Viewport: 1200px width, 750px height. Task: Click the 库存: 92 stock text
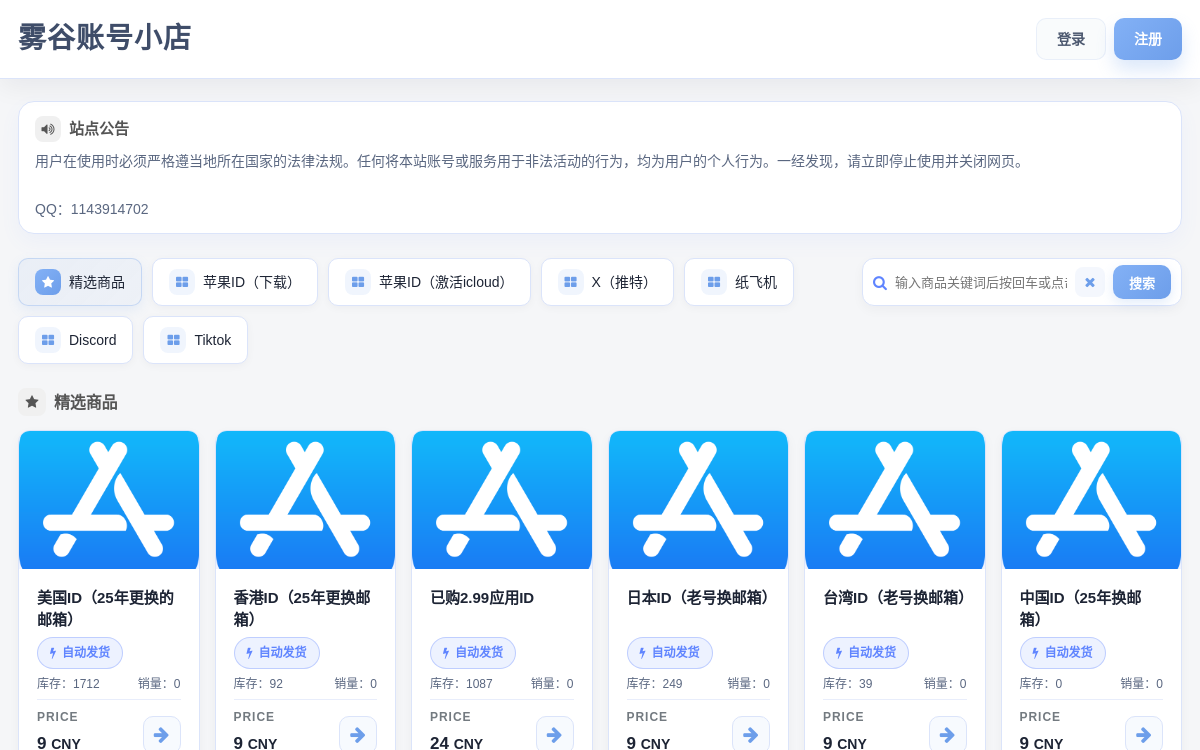(258, 684)
